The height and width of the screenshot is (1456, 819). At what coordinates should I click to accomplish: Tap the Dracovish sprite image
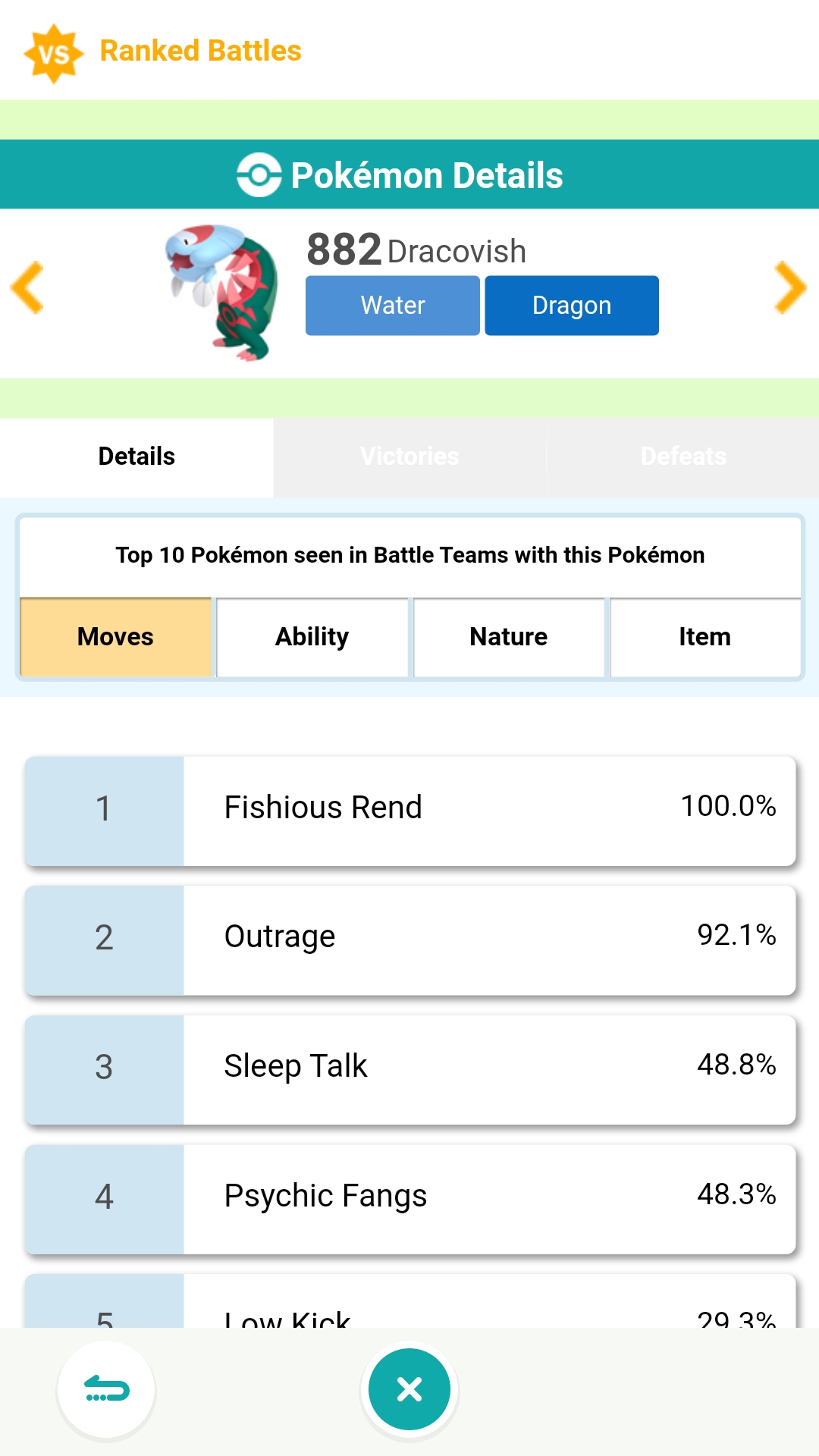click(223, 292)
